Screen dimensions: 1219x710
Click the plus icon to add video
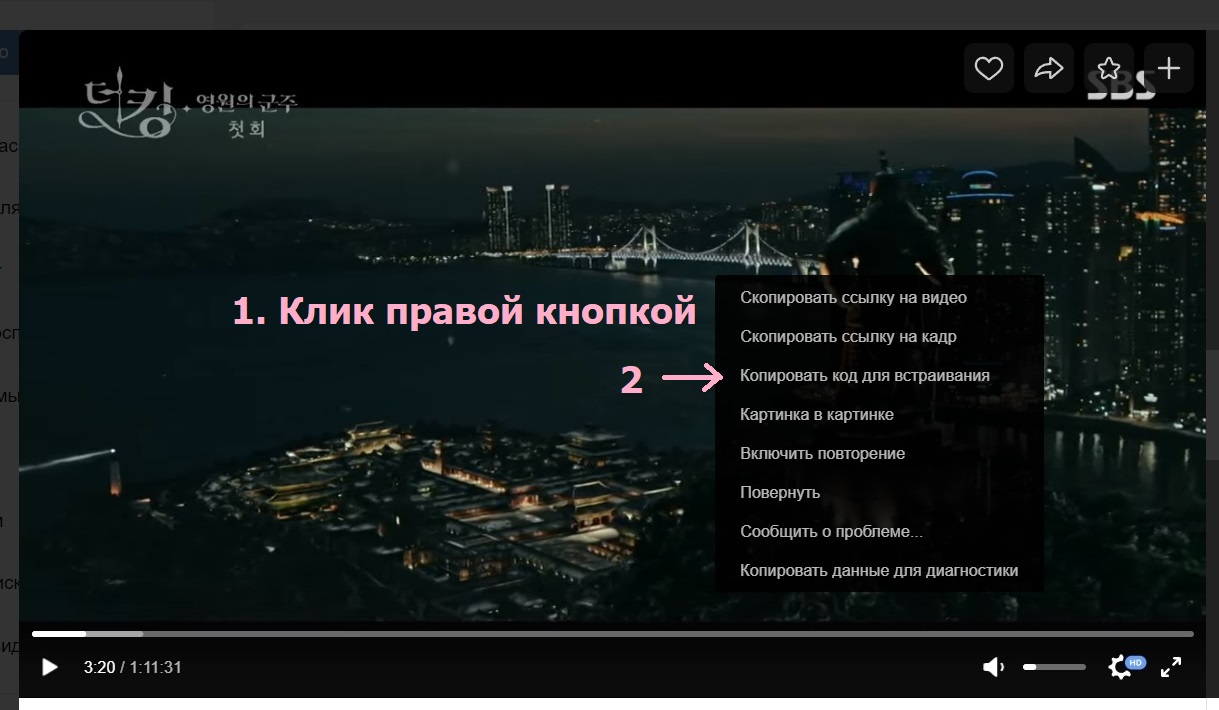[1168, 68]
